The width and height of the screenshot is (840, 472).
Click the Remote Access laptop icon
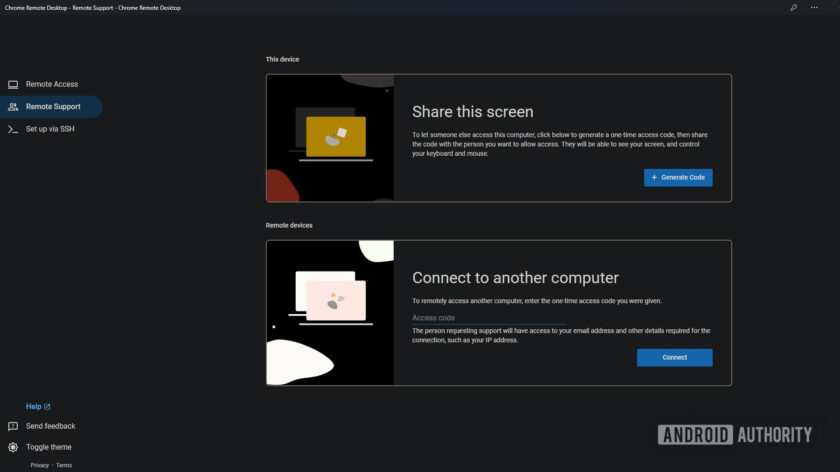(13, 85)
